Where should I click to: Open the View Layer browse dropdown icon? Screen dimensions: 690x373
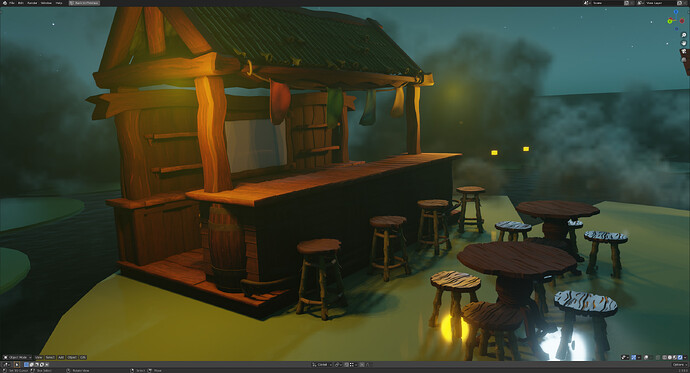point(640,3)
